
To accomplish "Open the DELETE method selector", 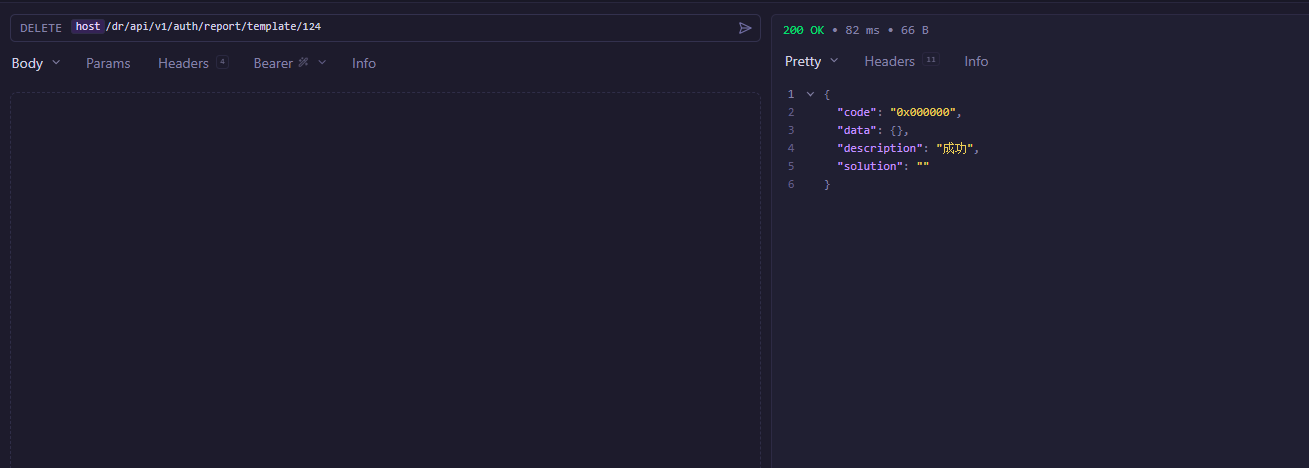I will pyautogui.click(x=41, y=28).
